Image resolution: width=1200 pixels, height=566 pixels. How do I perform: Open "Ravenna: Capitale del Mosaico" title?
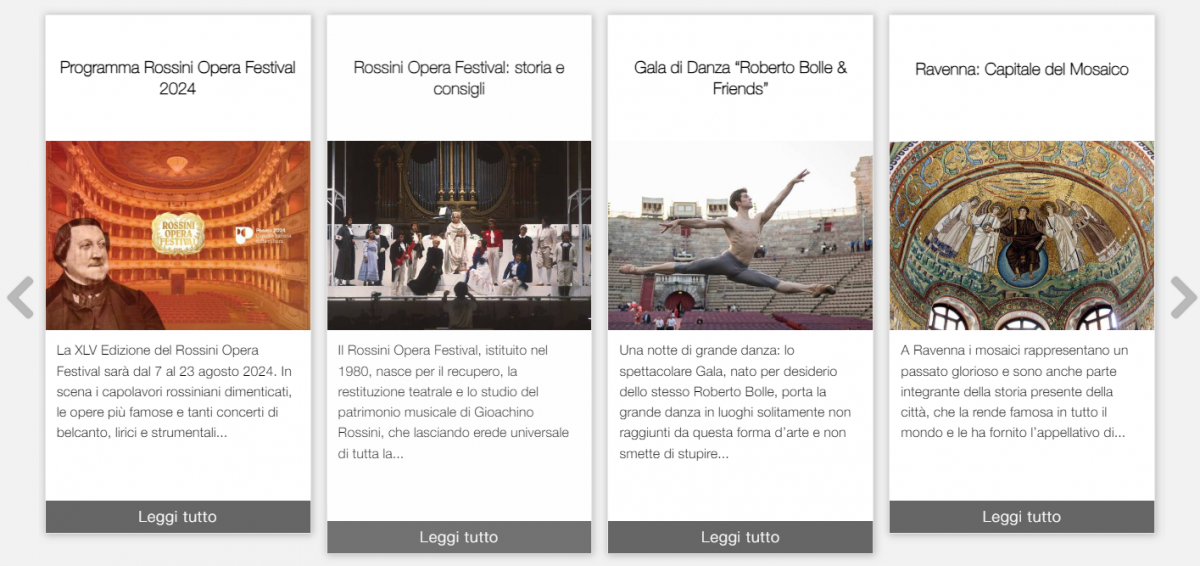pos(1022,69)
